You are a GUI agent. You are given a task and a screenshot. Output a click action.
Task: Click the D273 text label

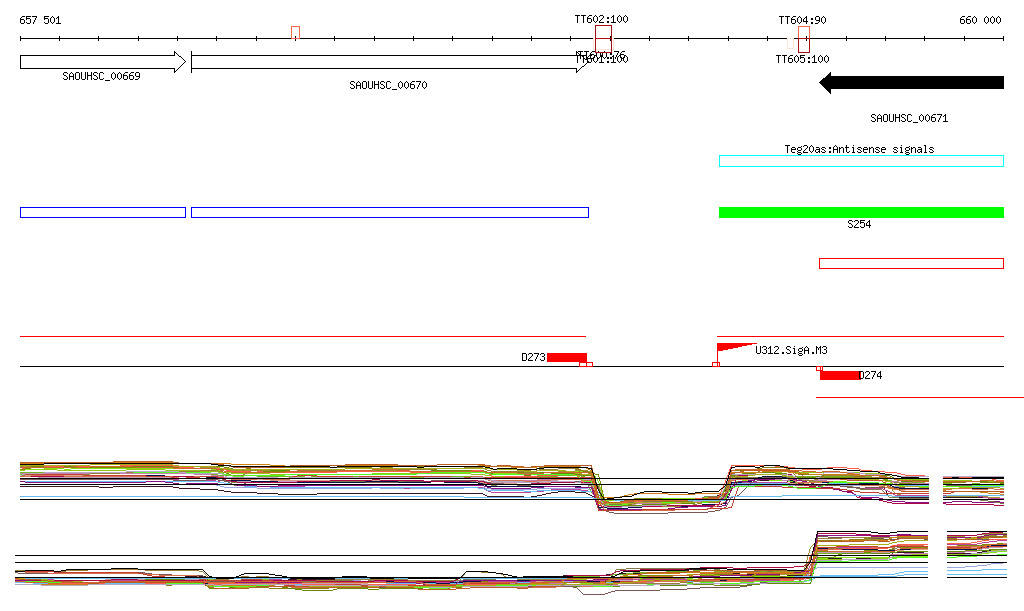point(534,357)
